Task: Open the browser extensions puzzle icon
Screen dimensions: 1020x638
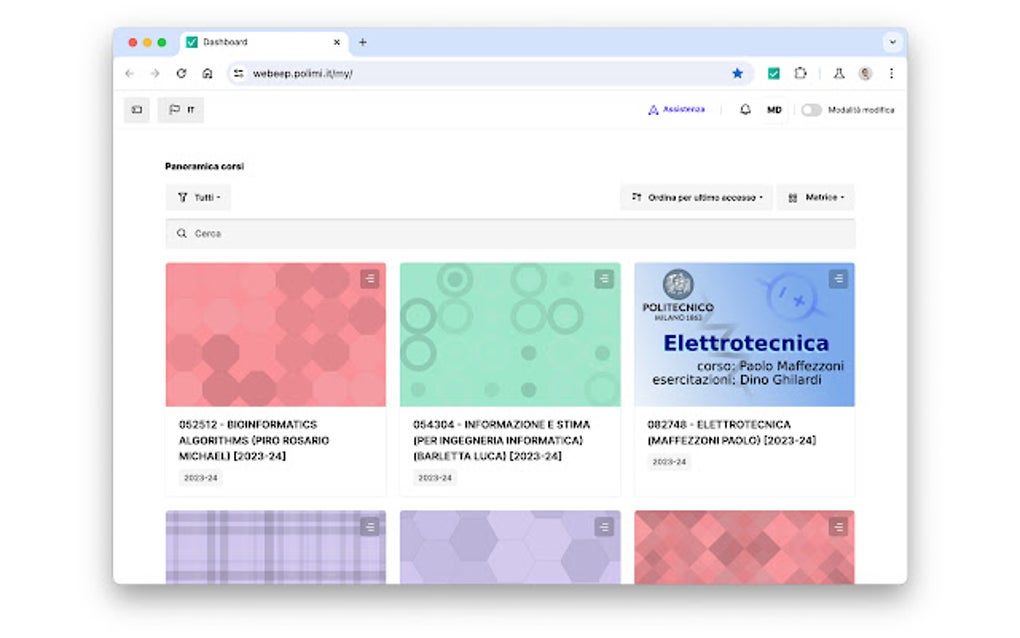Action: 800,73
